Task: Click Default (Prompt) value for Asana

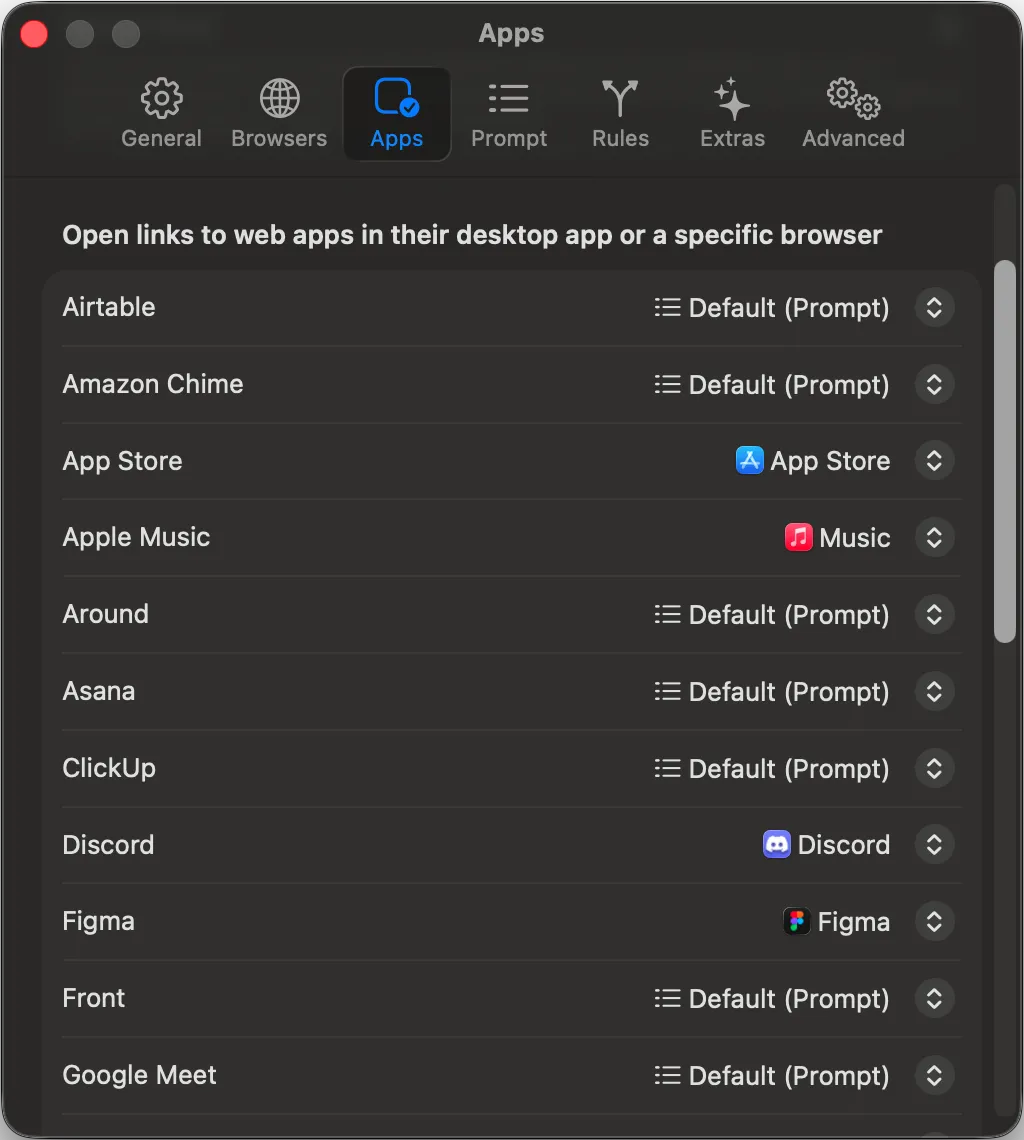Action: (x=789, y=693)
